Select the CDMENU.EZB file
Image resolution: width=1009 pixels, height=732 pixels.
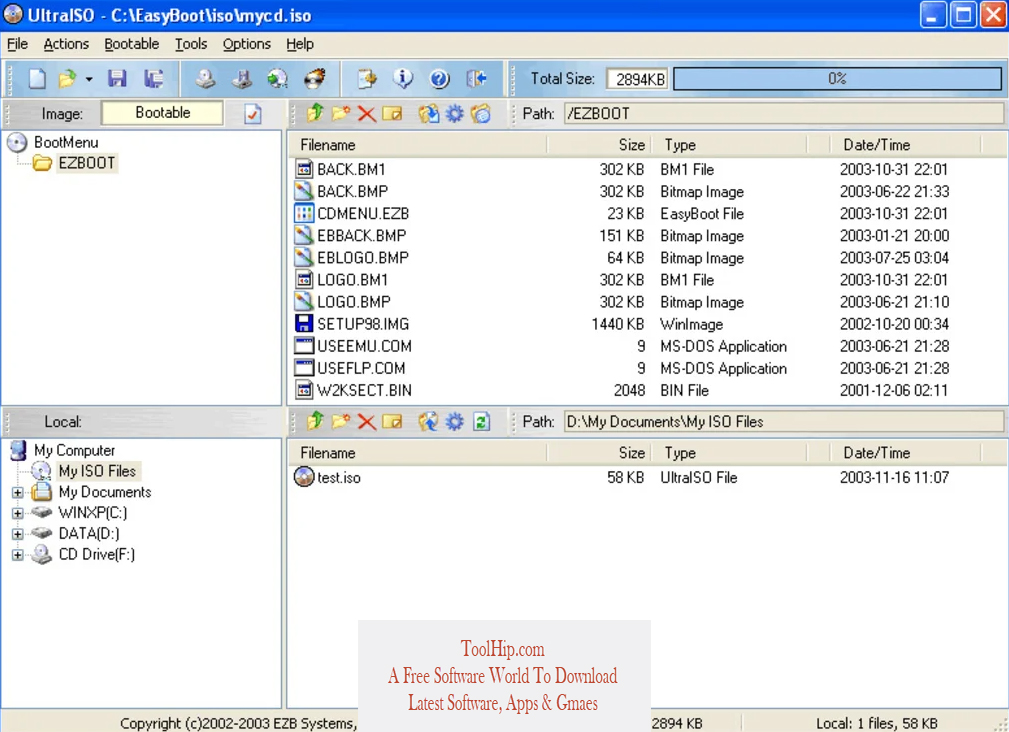point(363,214)
